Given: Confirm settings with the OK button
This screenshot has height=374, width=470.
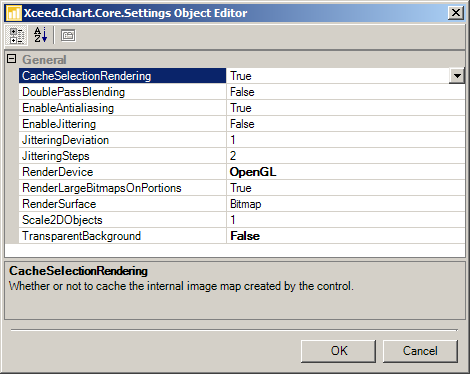Looking at the screenshot, I should (x=338, y=351).
